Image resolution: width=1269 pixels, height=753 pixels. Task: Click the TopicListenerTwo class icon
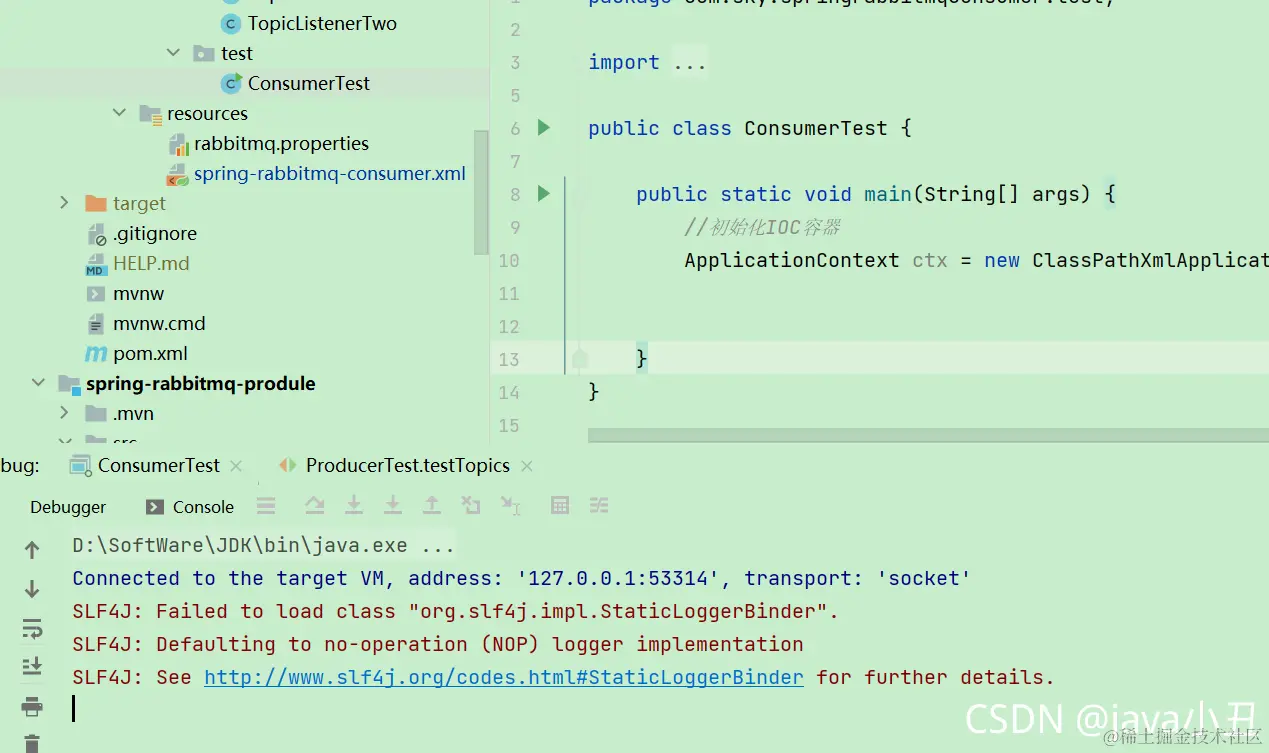[231, 23]
